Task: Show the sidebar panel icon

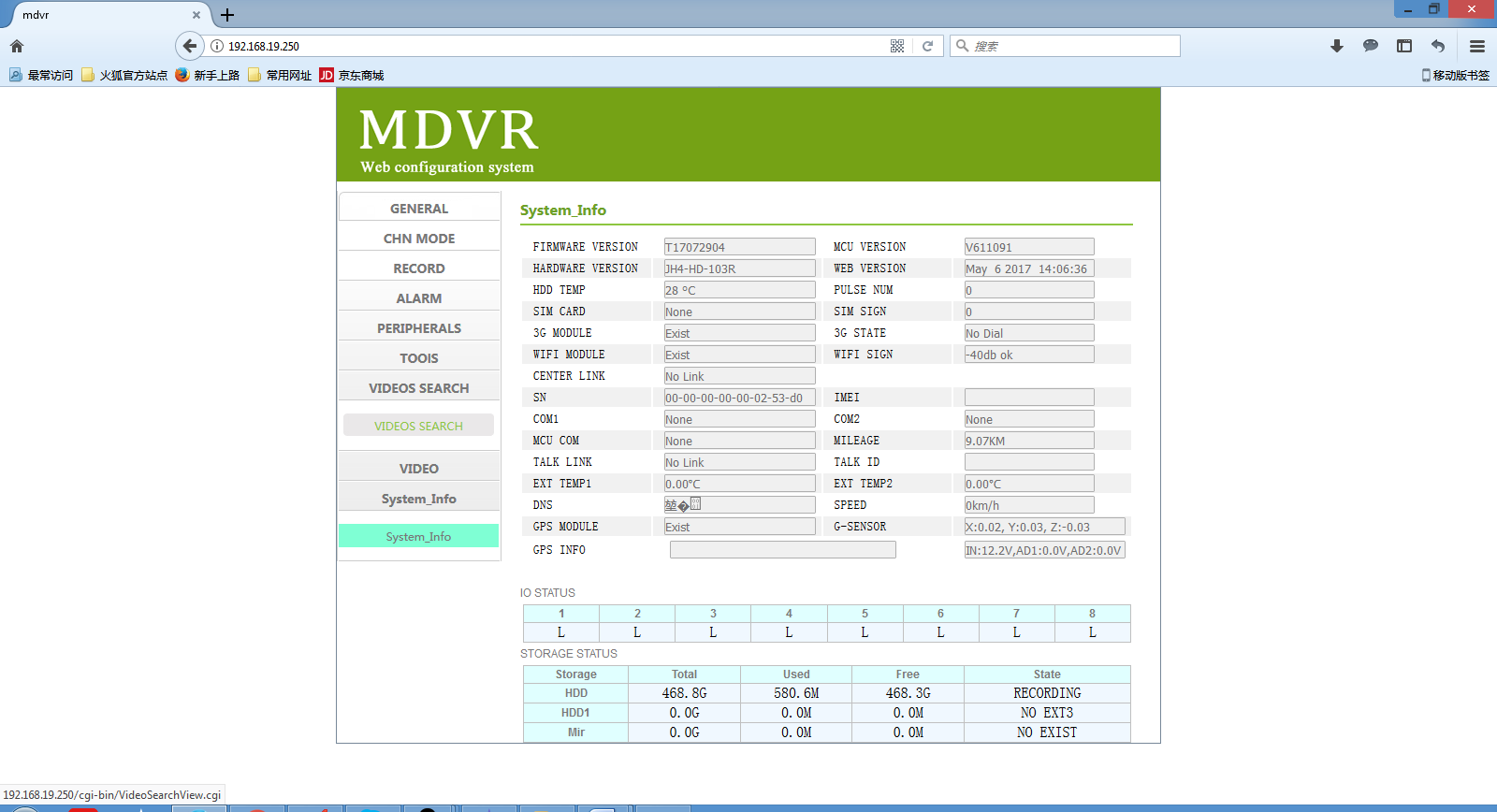Action: (1404, 46)
